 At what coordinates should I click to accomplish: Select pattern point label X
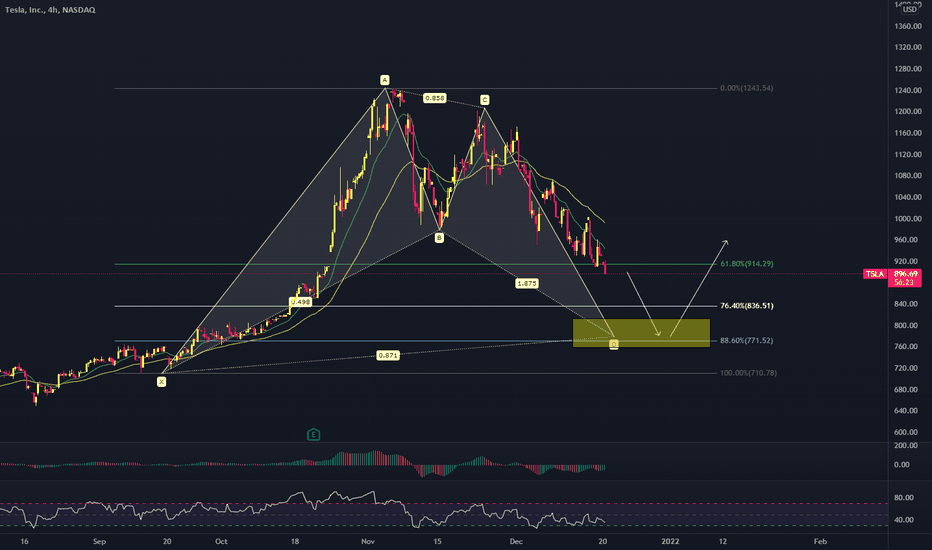[x=161, y=382]
